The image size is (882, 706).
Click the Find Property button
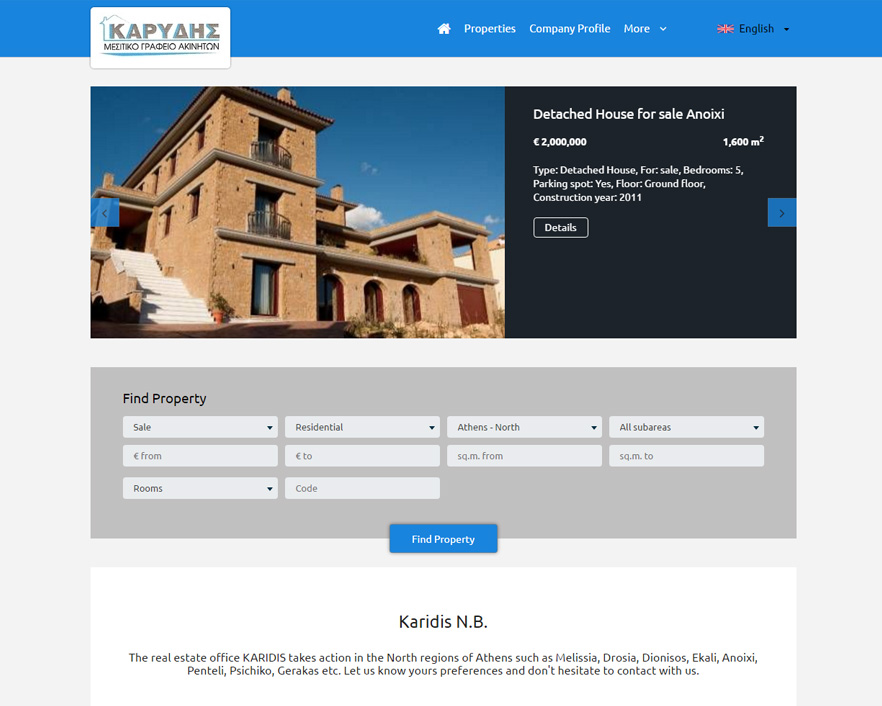[443, 539]
